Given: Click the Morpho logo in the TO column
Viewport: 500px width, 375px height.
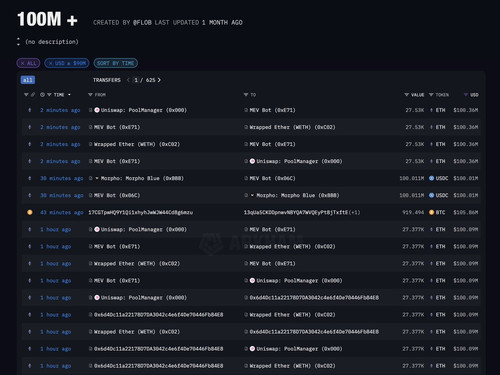Looking at the screenshot, I should click(x=253, y=195).
